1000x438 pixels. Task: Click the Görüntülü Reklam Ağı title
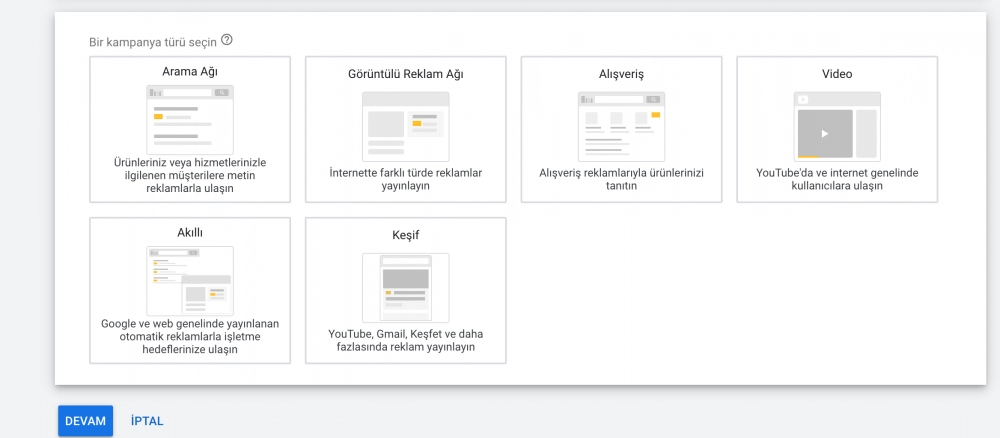coord(406,74)
